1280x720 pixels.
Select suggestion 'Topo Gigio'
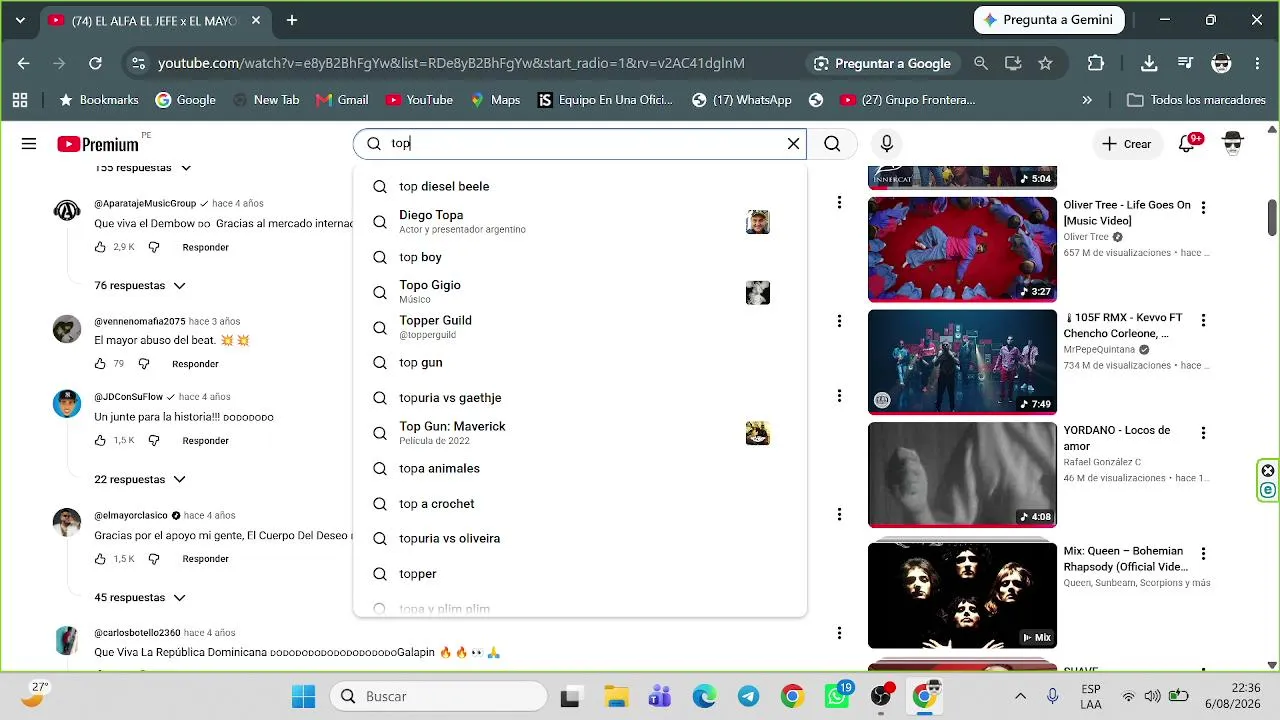[x=580, y=292]
